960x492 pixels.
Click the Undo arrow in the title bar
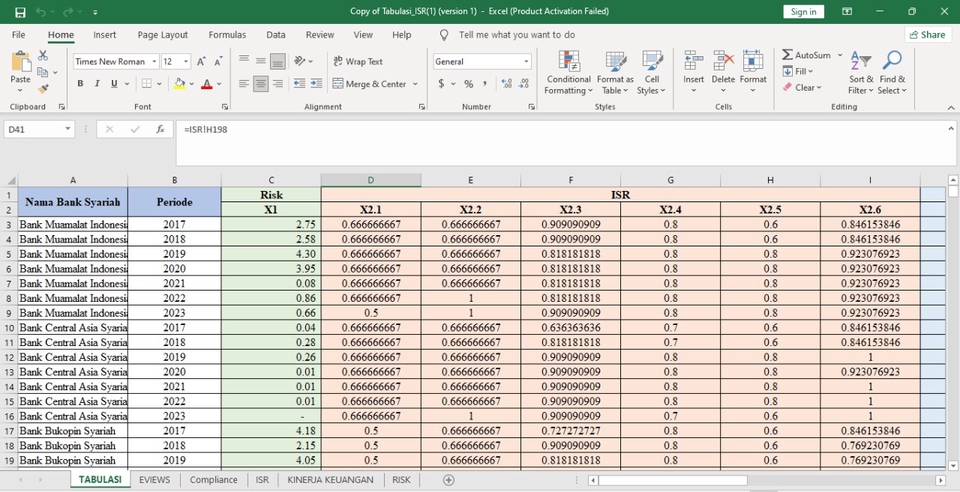(41, 12)
